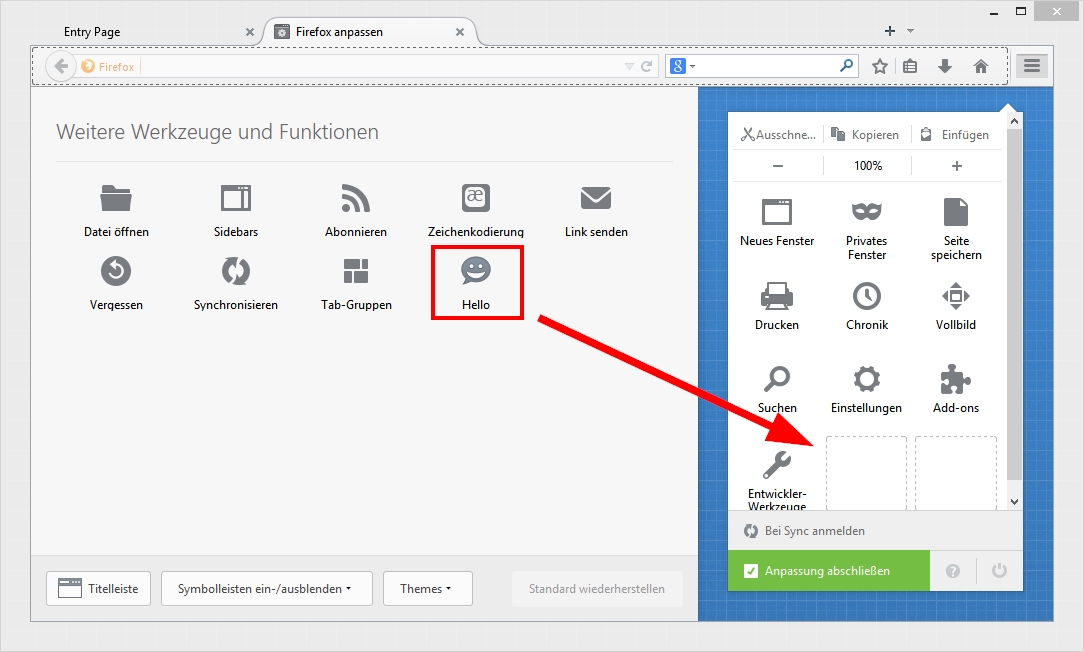
Task: Select the Entwickler-Werkzeuge wrench icon
Action: click(x=777, y=465)
